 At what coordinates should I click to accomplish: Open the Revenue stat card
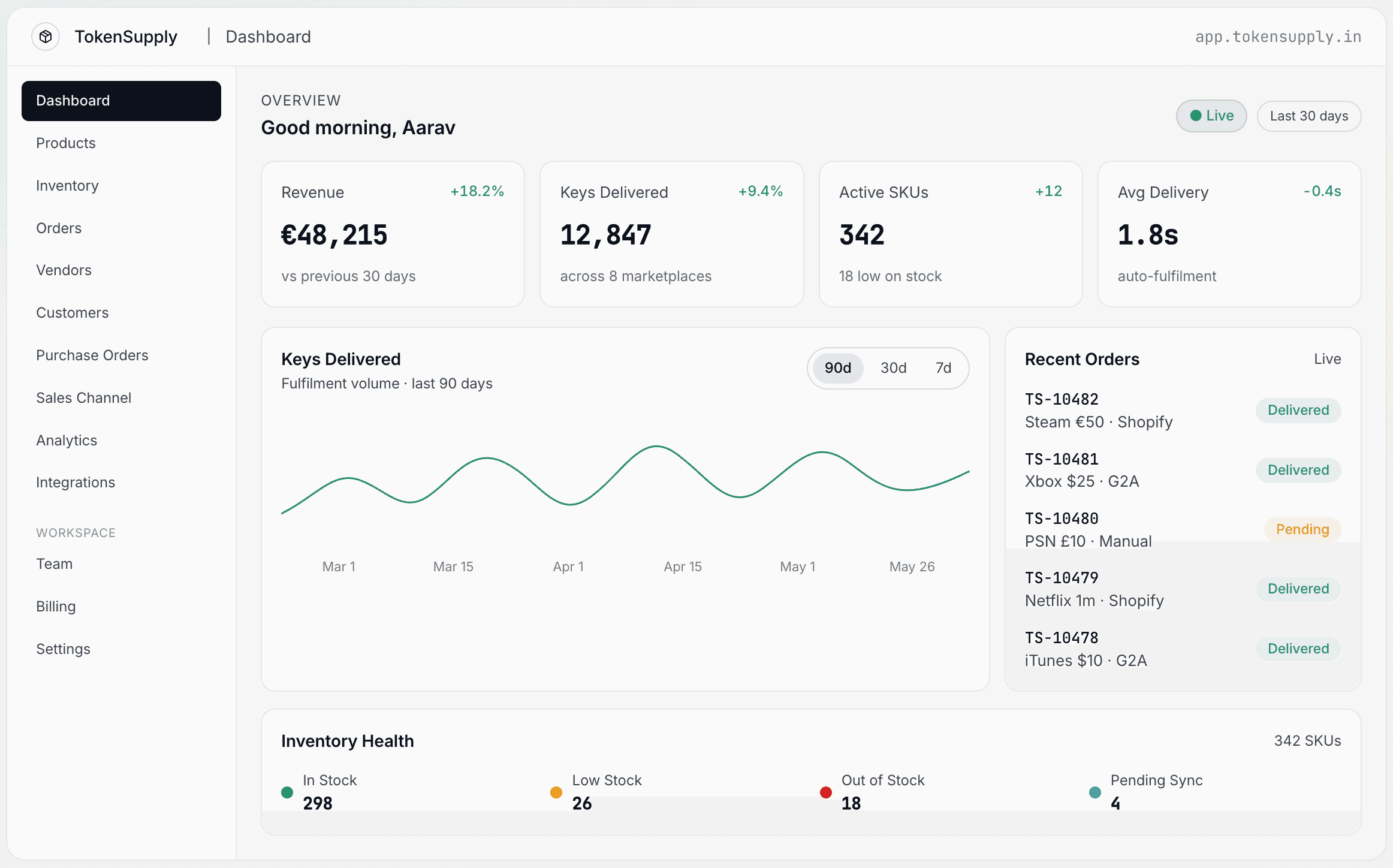pos(393,234)
